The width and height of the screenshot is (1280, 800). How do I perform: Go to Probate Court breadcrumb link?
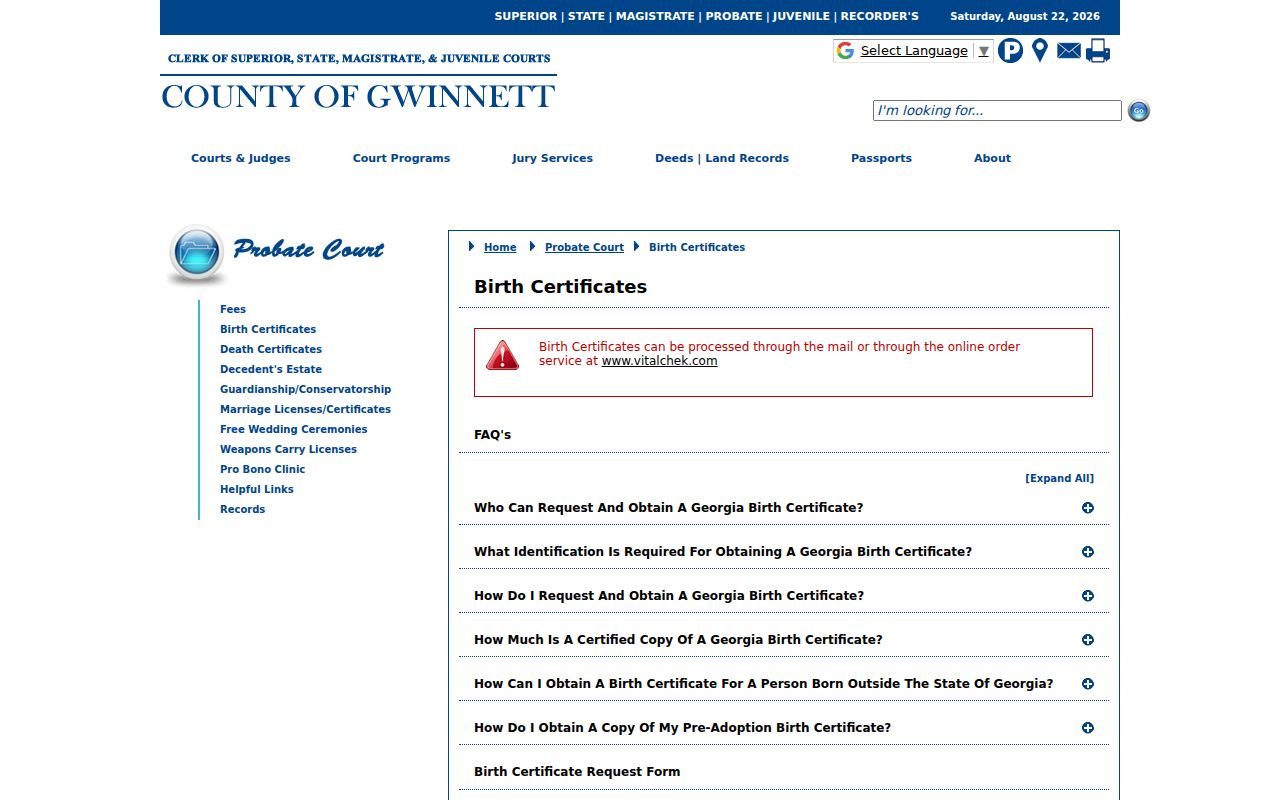tap(584, 247)
